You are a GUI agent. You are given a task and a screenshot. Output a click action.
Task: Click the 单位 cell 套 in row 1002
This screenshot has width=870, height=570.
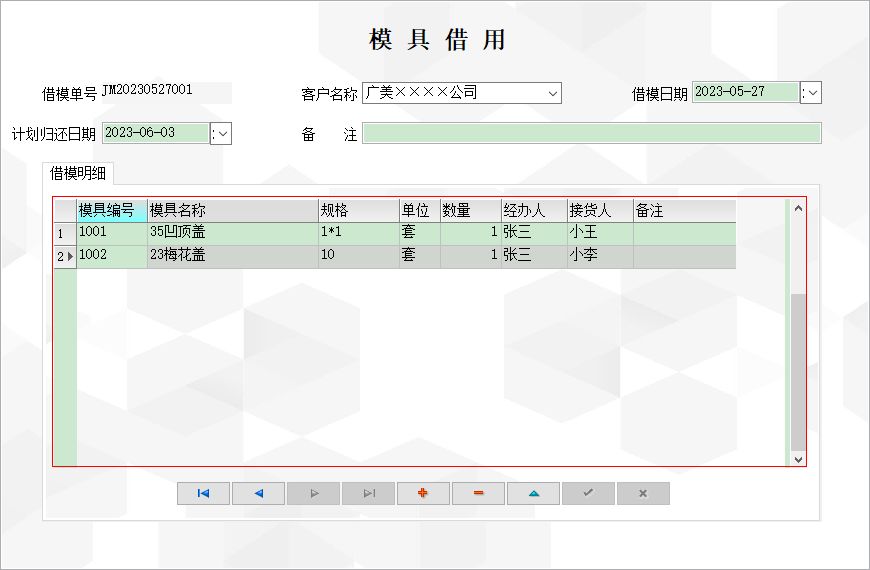[x=419, y=257]
